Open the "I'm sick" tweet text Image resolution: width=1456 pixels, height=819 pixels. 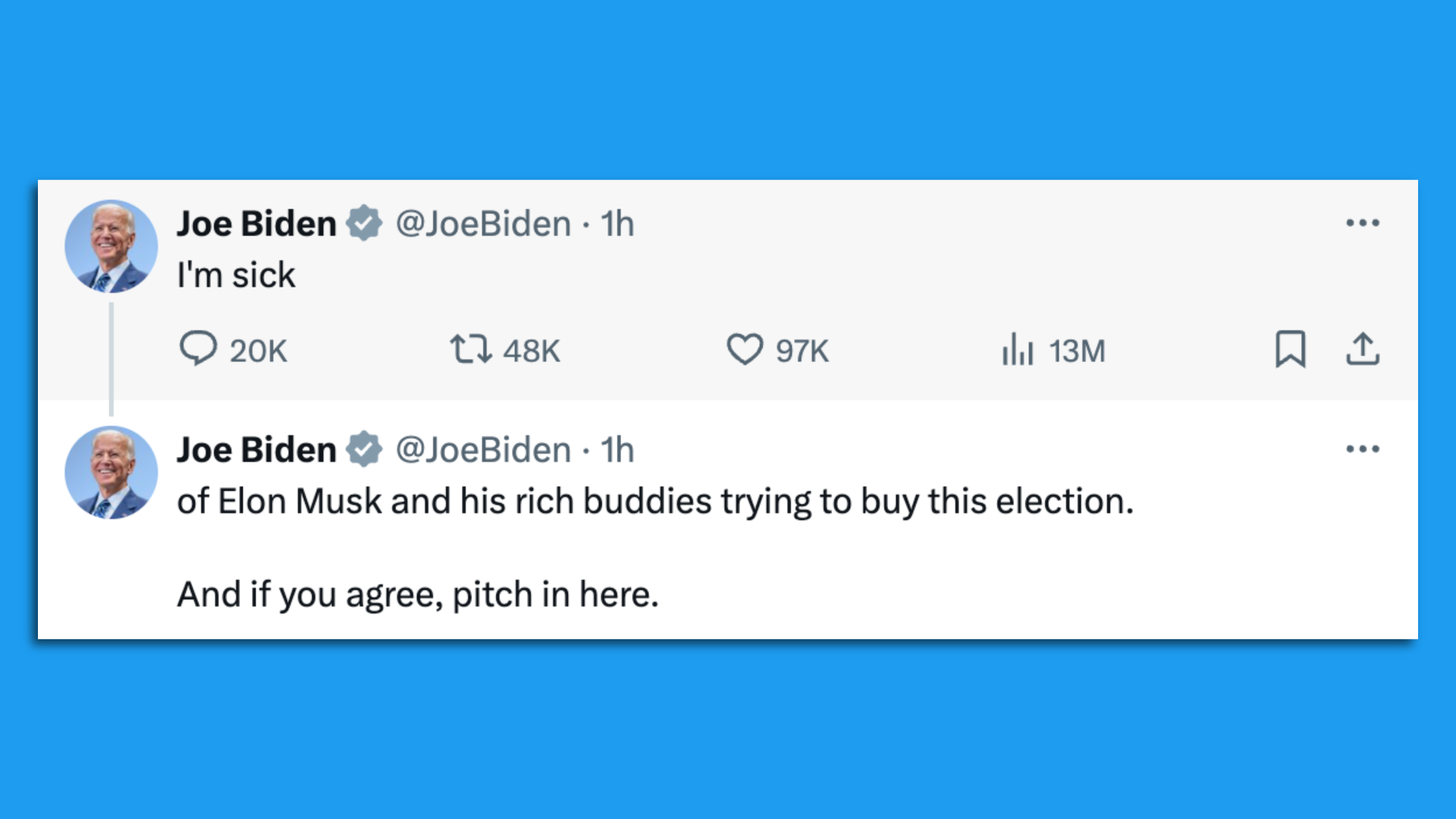tap(236, 275)
